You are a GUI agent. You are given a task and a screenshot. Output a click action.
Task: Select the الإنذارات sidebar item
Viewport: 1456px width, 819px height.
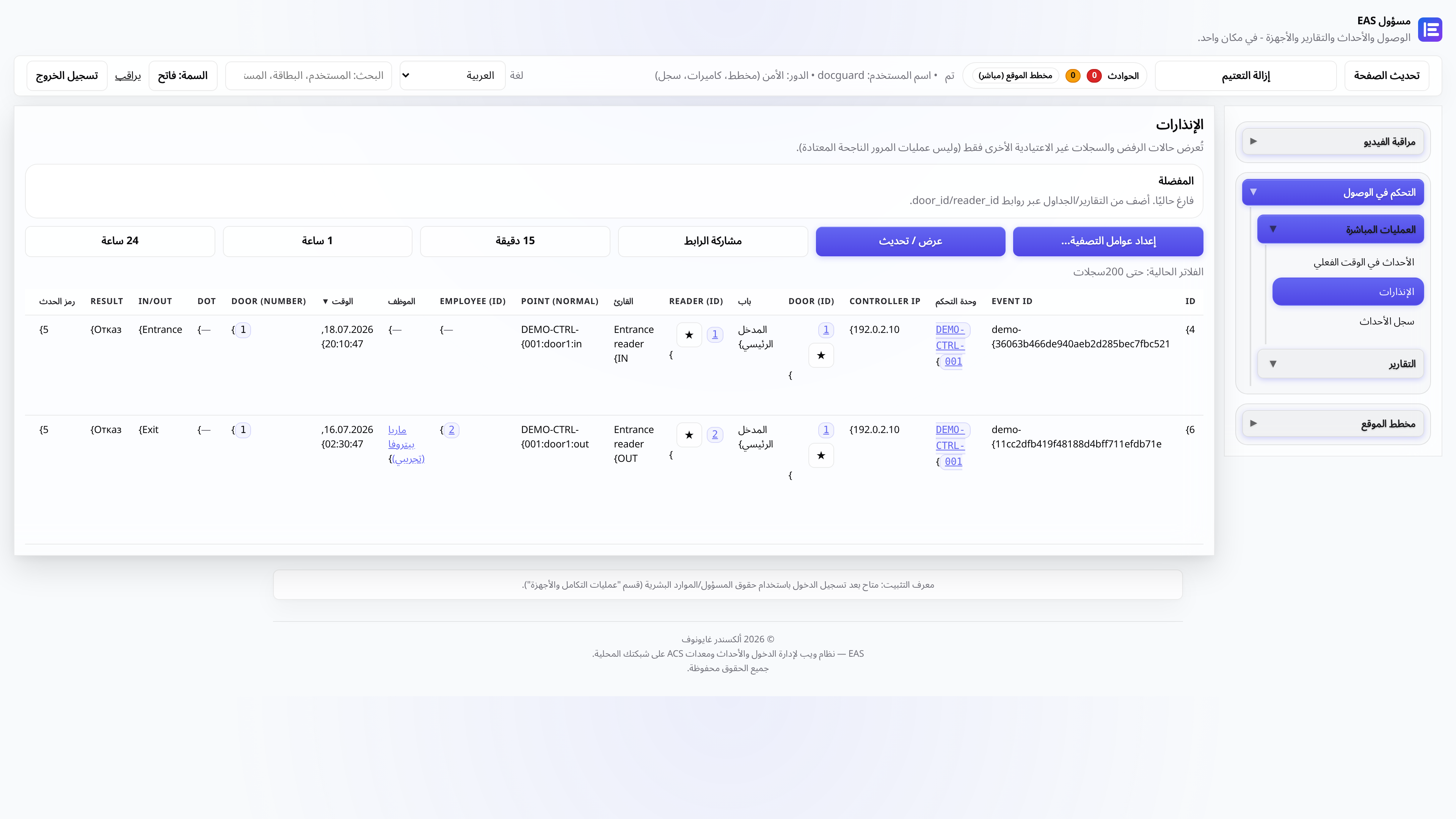coord(1348,292)
